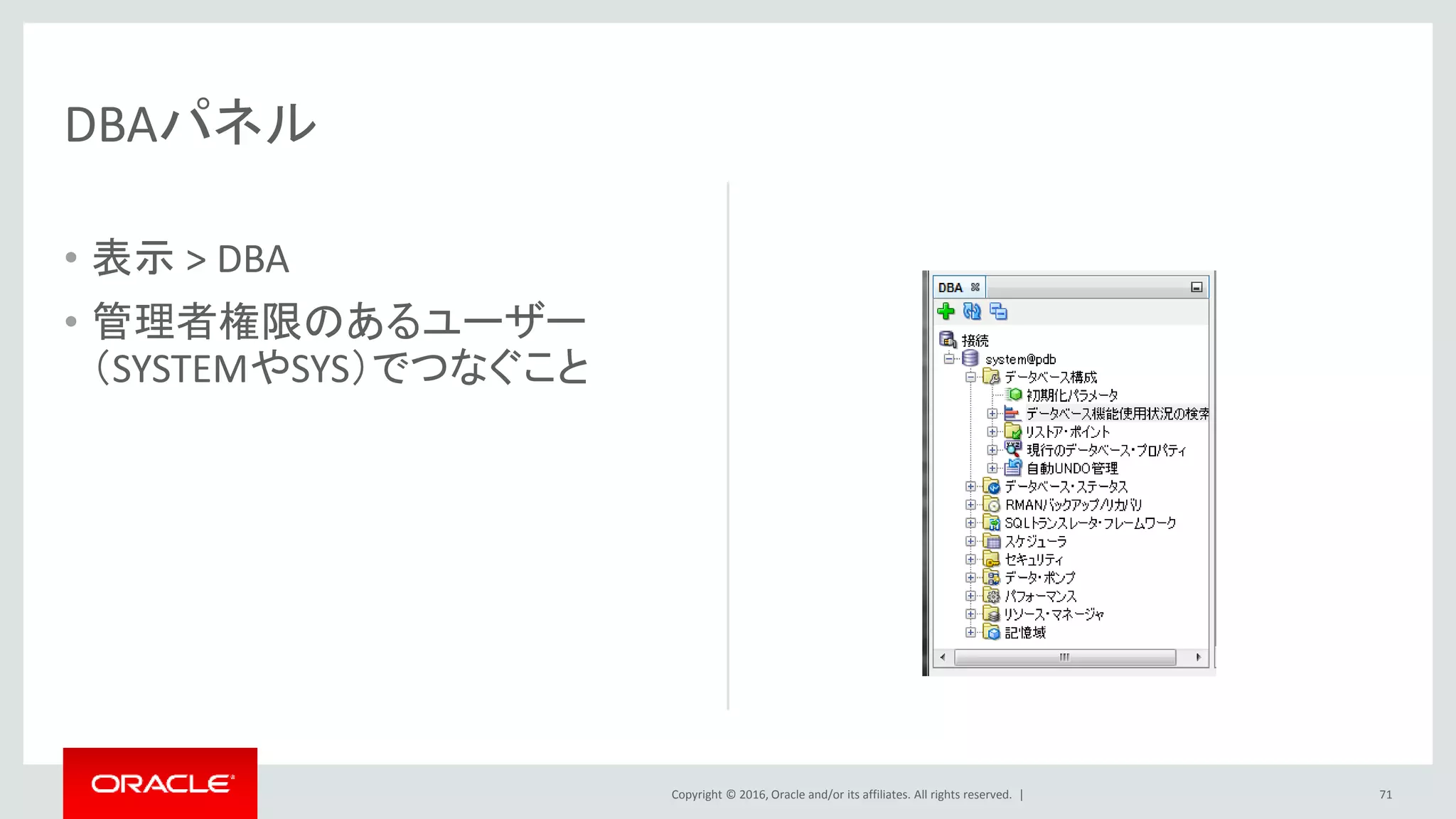The height and width of the screenshot is (819, 1456).
Task: Select the system@pdb connection label
Action: pos(1020,359)
